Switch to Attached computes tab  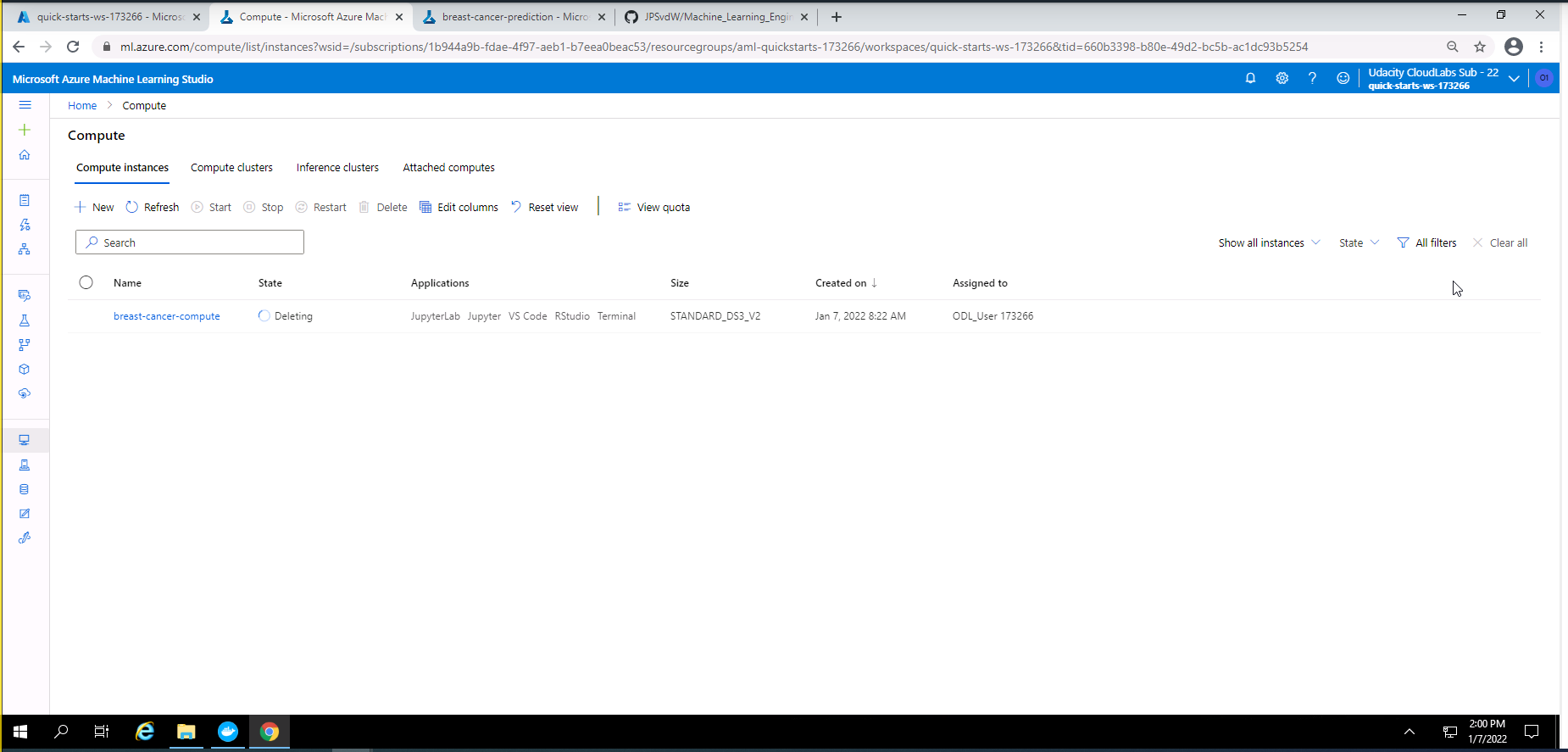[448, 168]
